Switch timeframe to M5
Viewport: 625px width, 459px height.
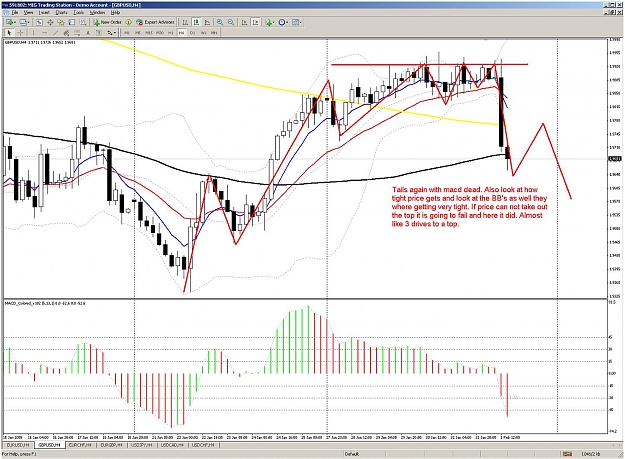pyautogui.click(x=138, y=33)
